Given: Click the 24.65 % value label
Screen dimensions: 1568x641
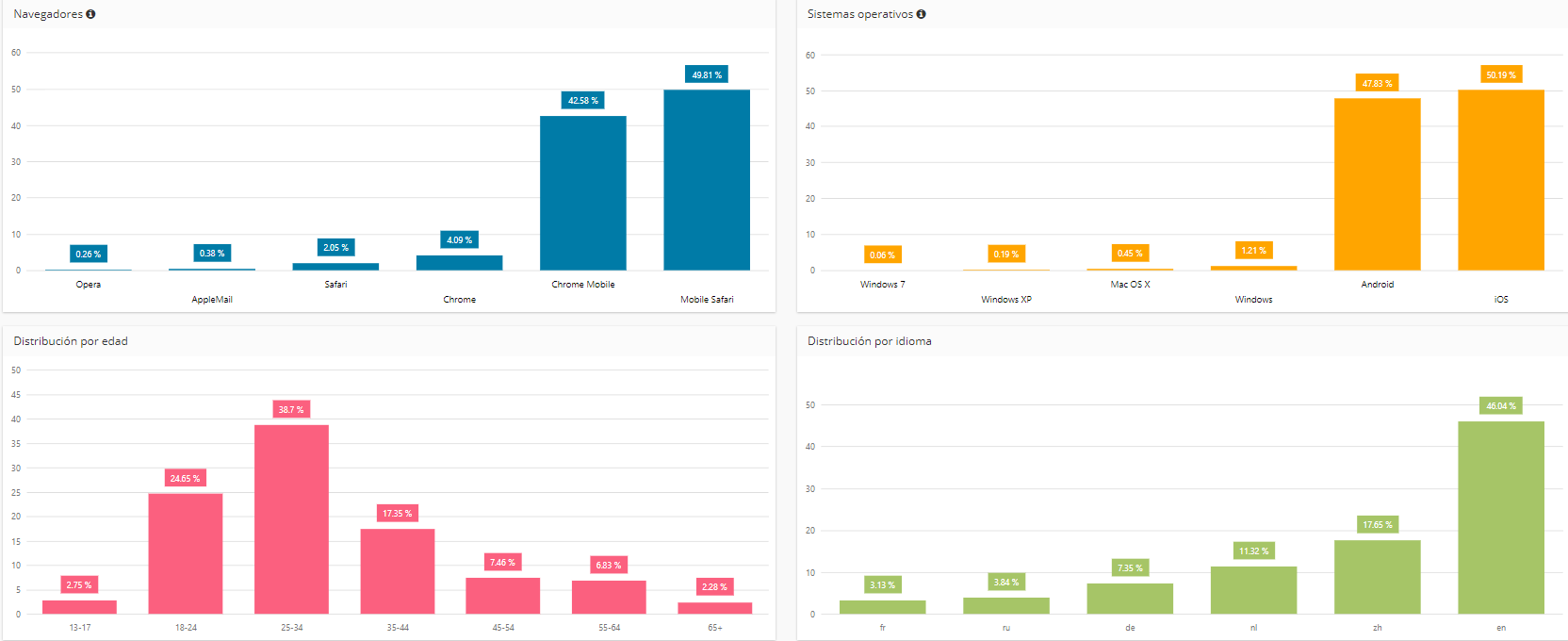Looking at the screenshot, I should (186, 478).
